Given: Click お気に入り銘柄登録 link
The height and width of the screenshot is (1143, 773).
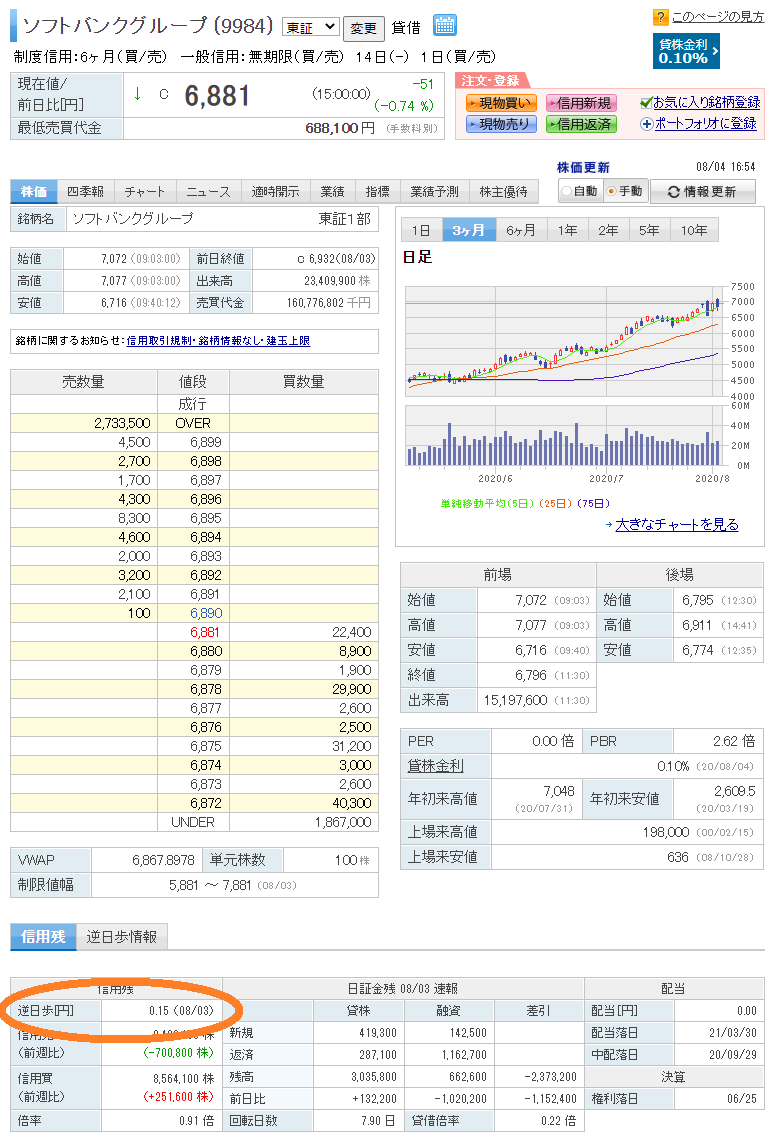Looking at the screenshot, I should click(707, 103).
